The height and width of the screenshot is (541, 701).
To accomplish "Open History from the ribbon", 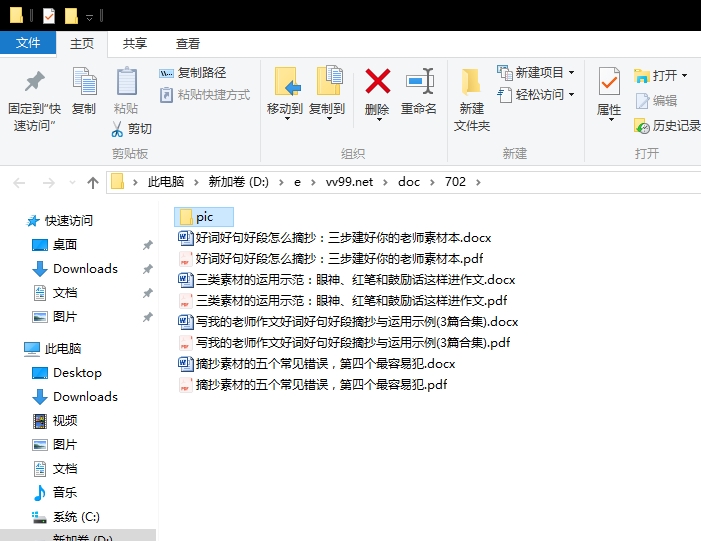I will 667,126.
